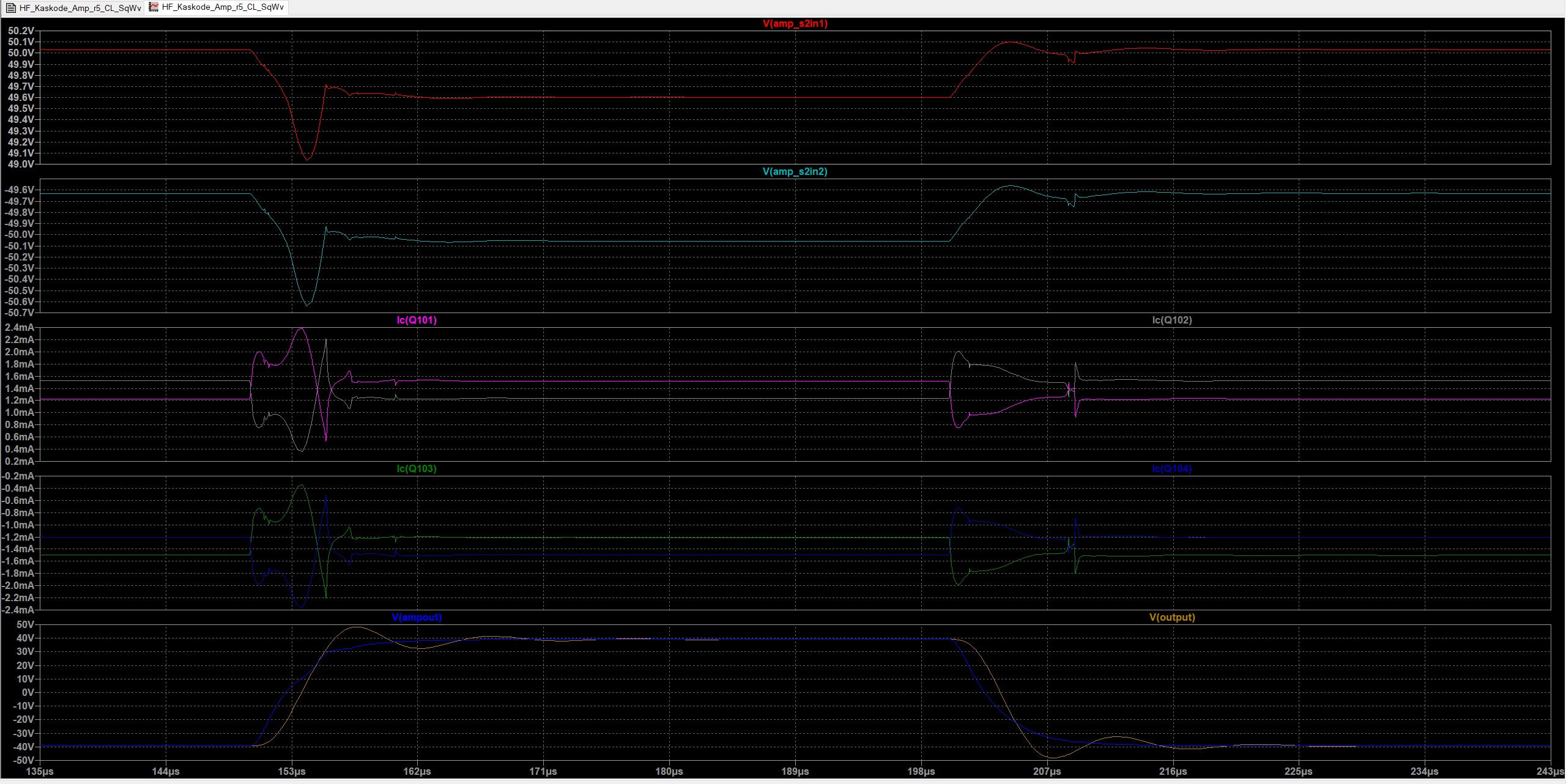1566x784 pixels.
Task: Click the -20V axis label in bottom pane
Action: (23, 719)
